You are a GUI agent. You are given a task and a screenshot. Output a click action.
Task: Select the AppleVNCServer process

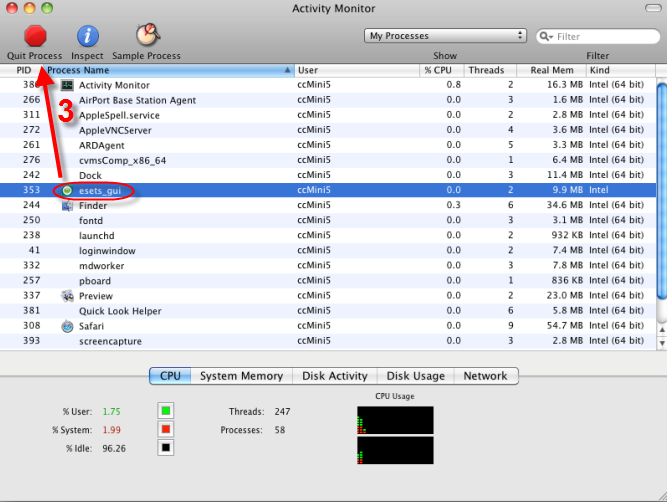click(x=328, y=130)
